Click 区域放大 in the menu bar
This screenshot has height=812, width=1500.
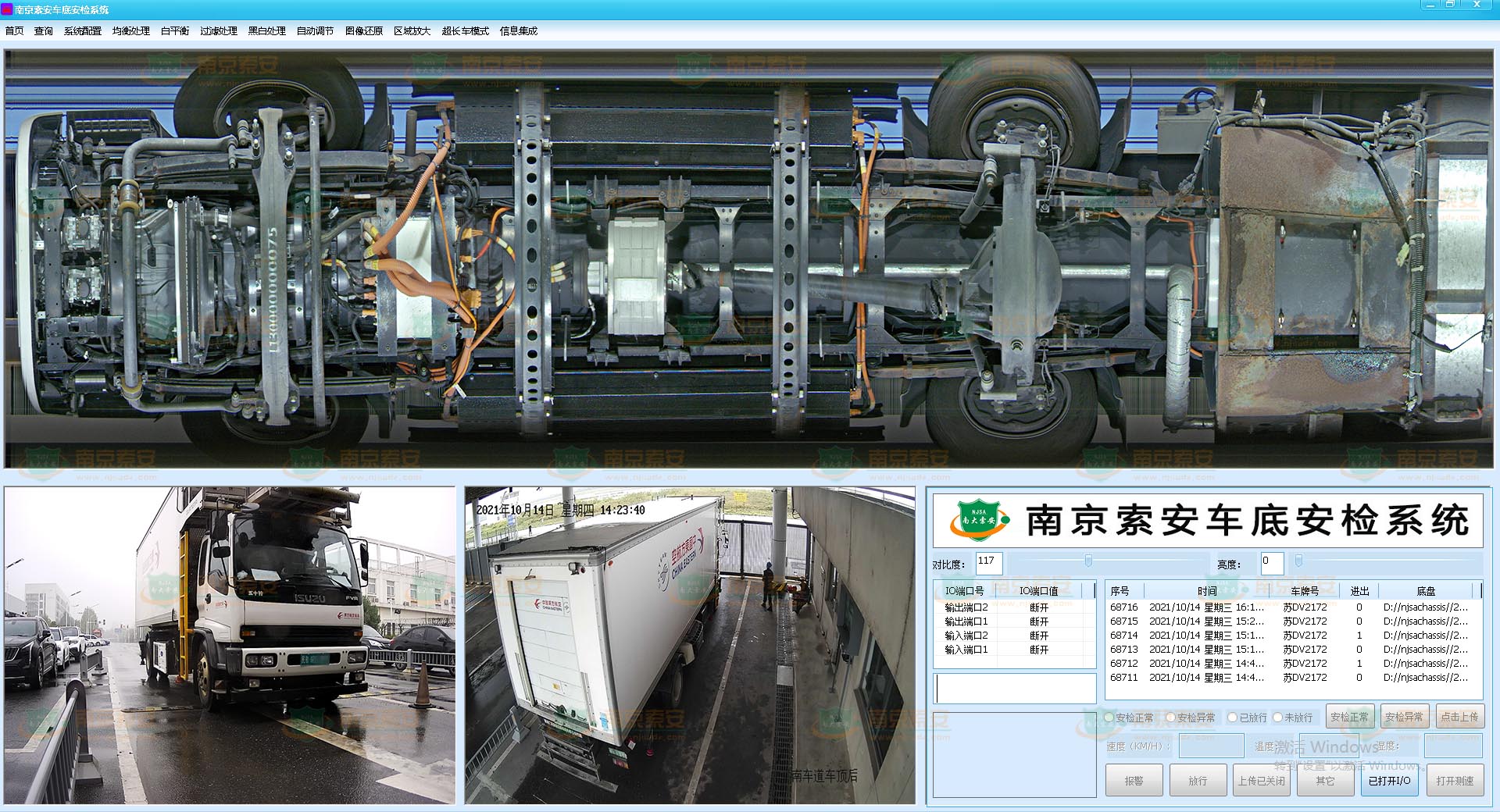pyautogui.click(x=412, y=31)
